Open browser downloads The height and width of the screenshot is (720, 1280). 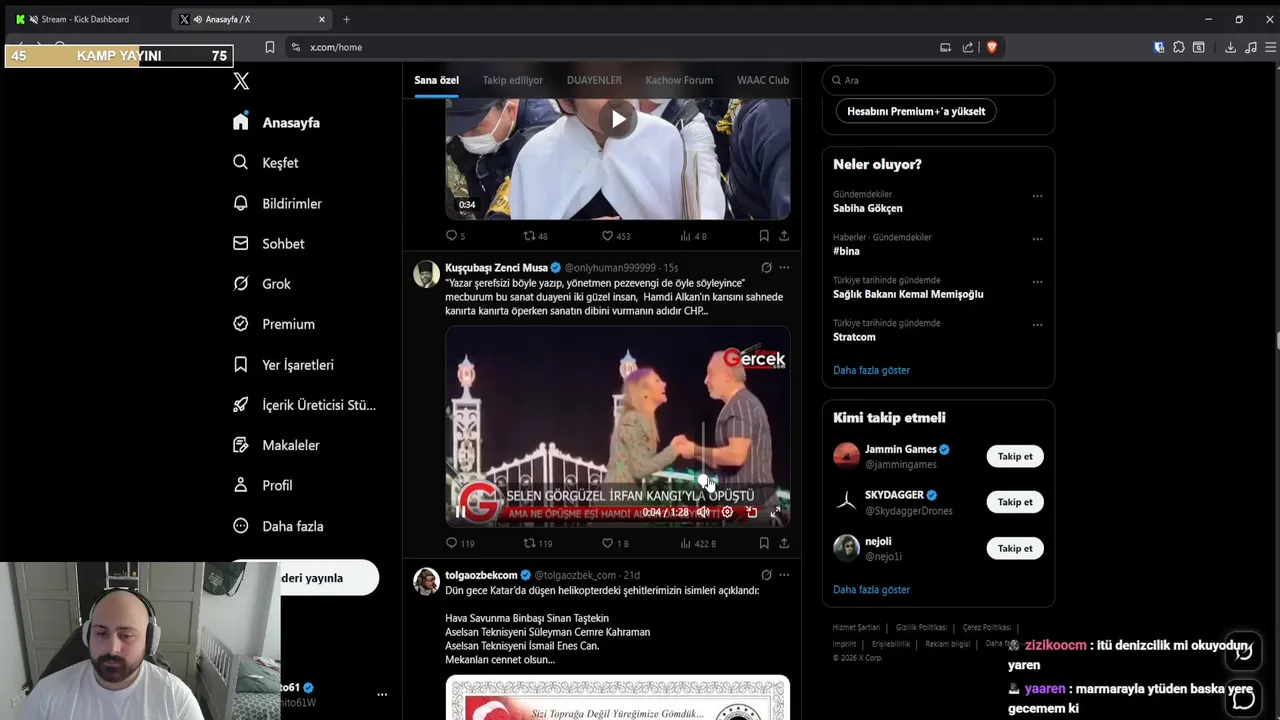(x=1230, y=47)
